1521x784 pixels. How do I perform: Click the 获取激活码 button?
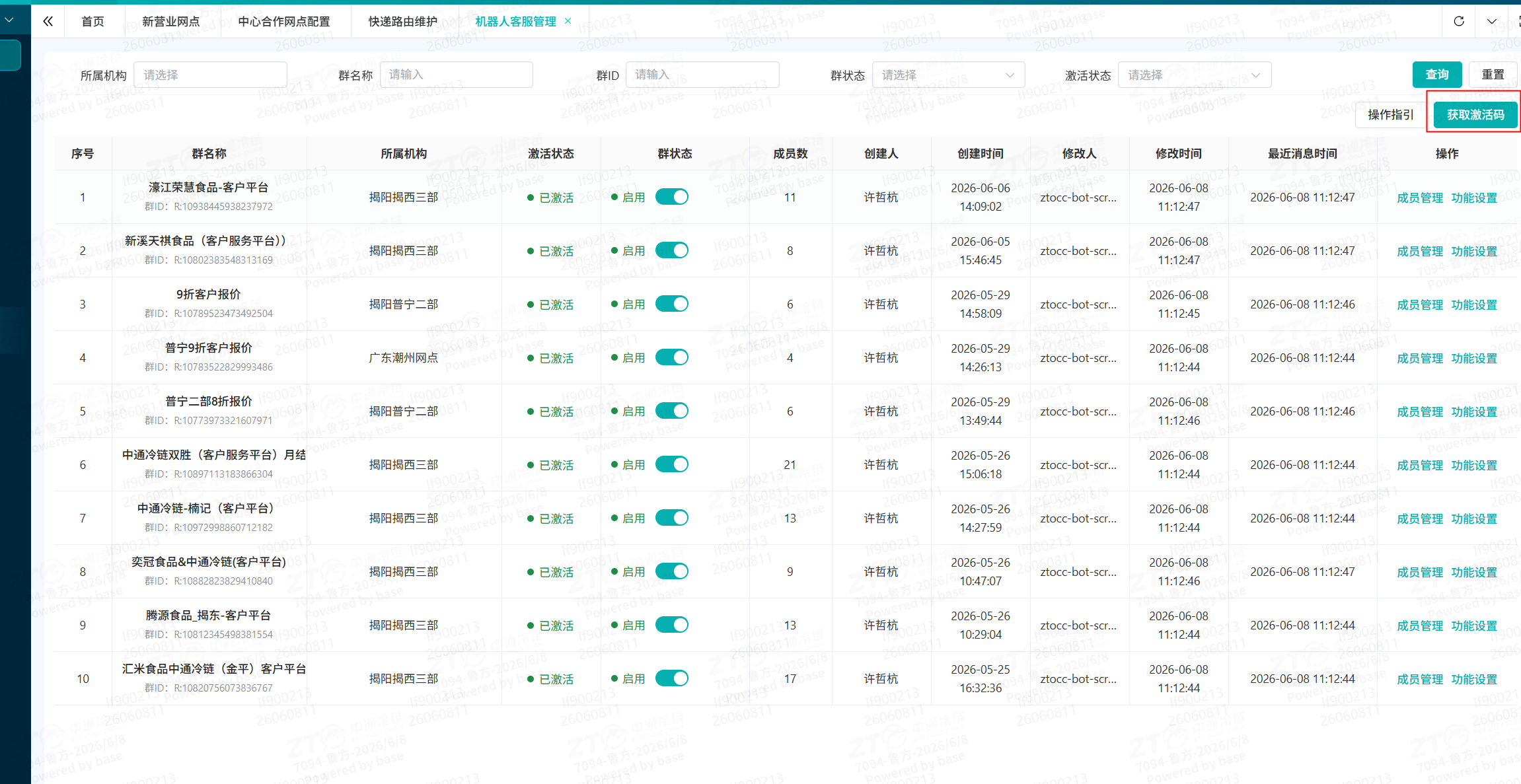(x=1475, y=115)
